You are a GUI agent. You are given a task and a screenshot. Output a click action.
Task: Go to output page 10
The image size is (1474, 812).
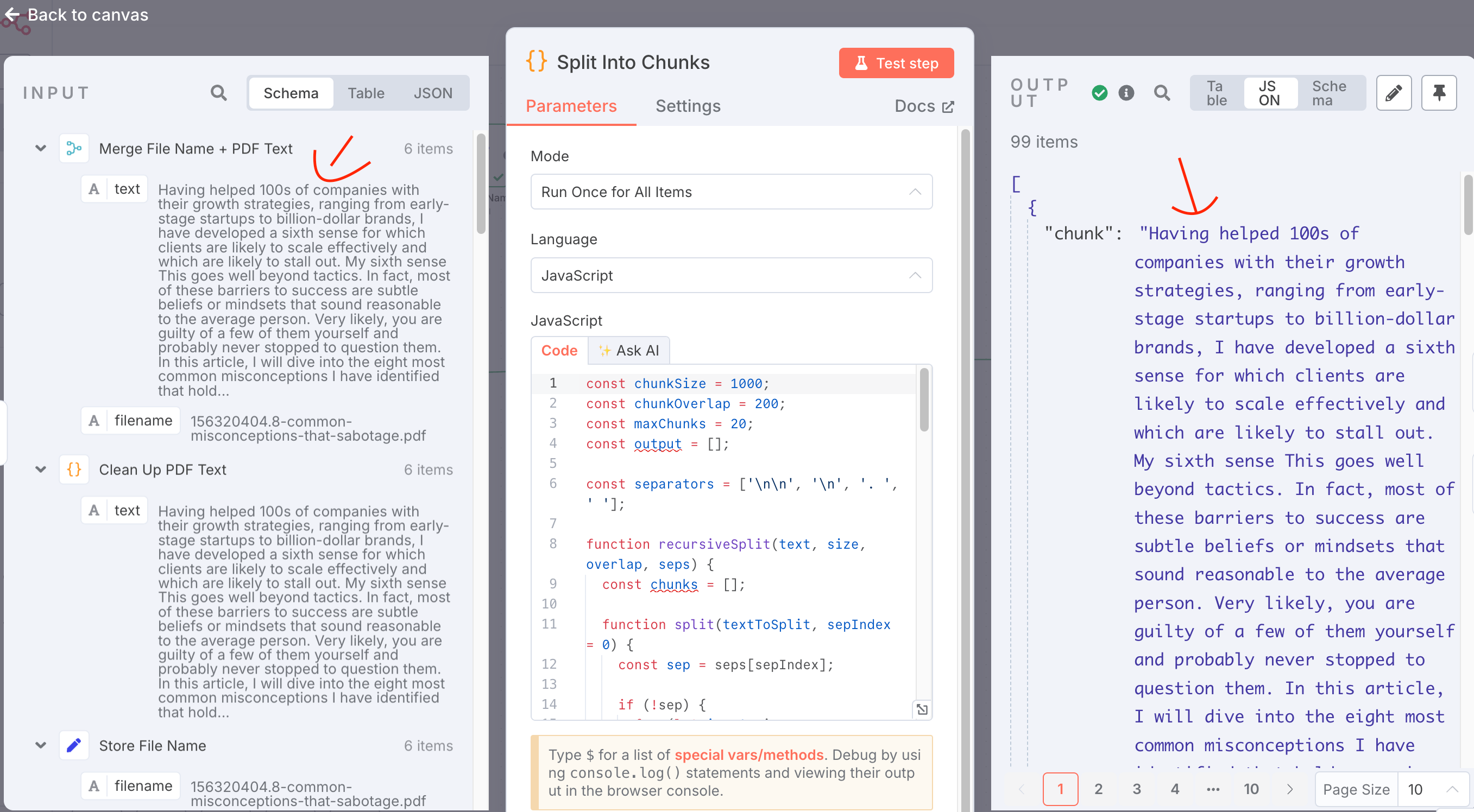click(x=1251, y=789)
